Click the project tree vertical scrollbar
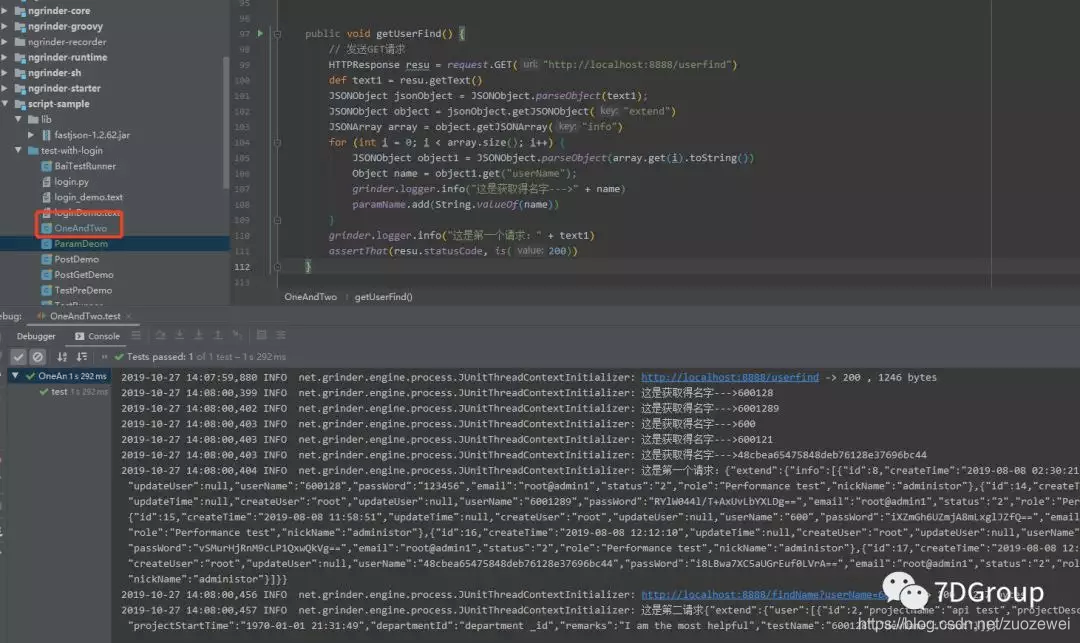 click(x=226, y=121)
